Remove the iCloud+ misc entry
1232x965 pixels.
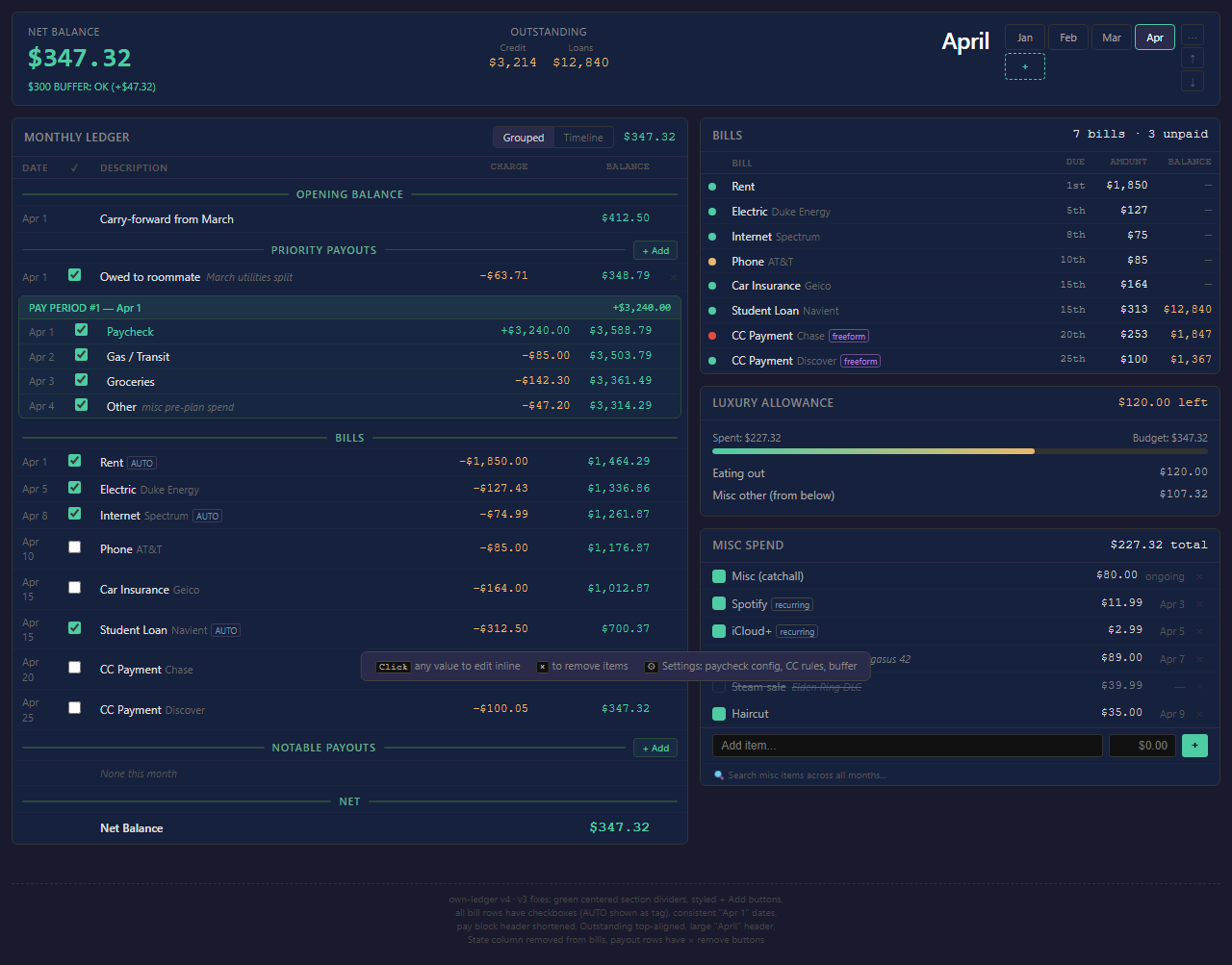tap(1200, 631)
